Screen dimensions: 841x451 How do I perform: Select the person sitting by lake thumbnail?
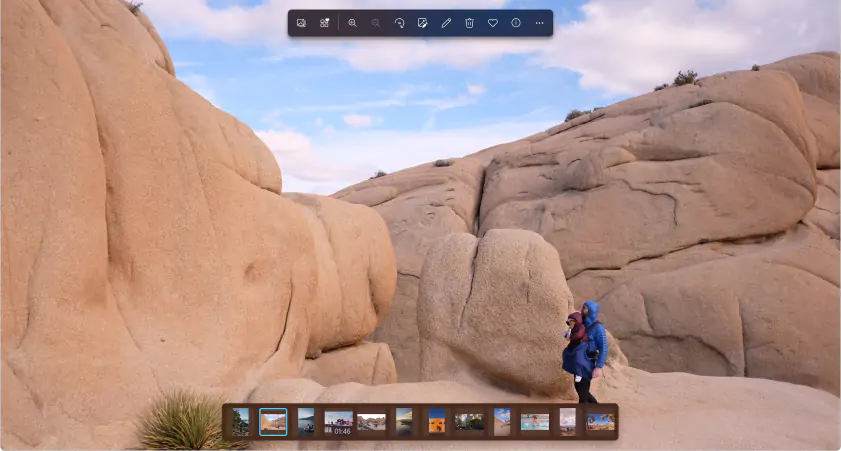pos(306,422)
